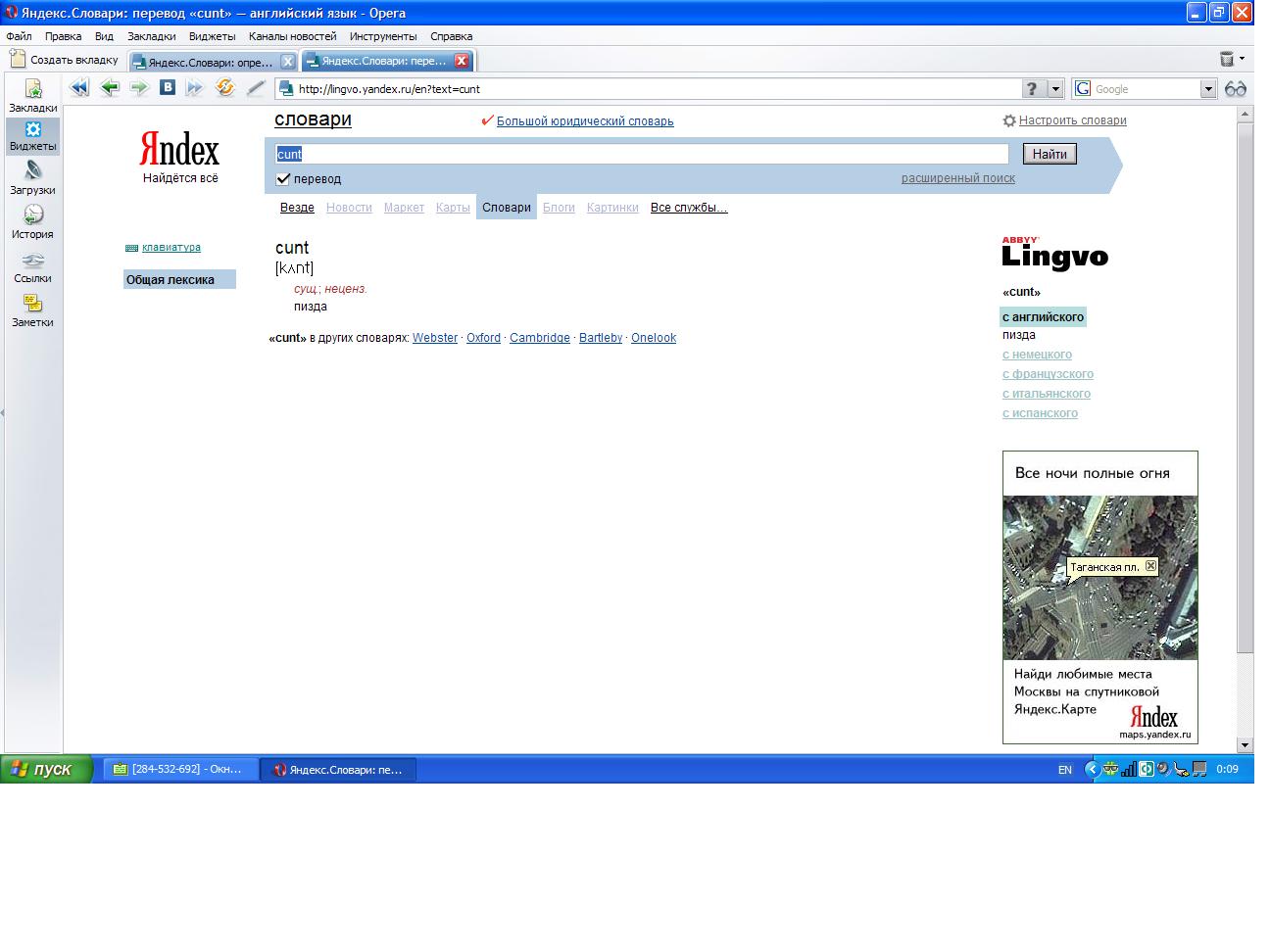The height and width of the screenshot is (952, 1270).
Task: Click the glasses view icon
Action: (1235, 89)
